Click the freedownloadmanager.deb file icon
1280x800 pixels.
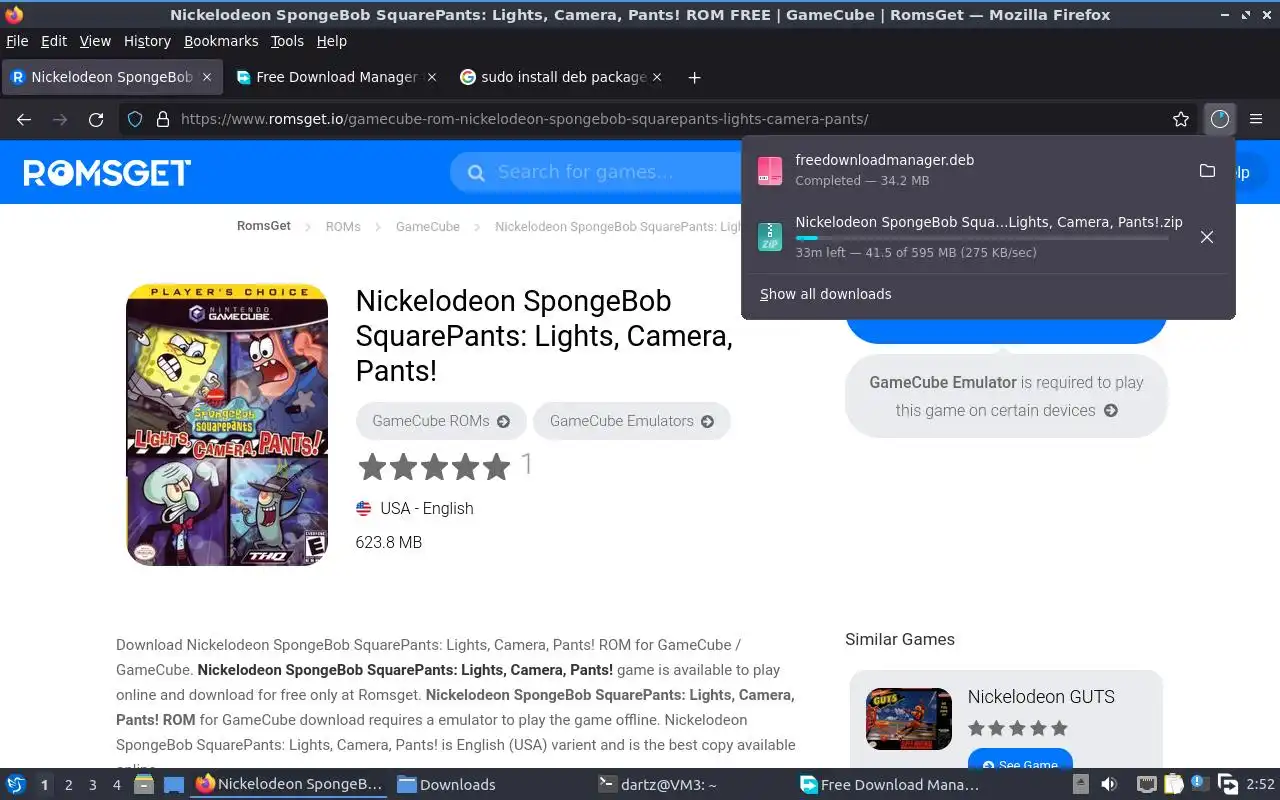[770, 171]
